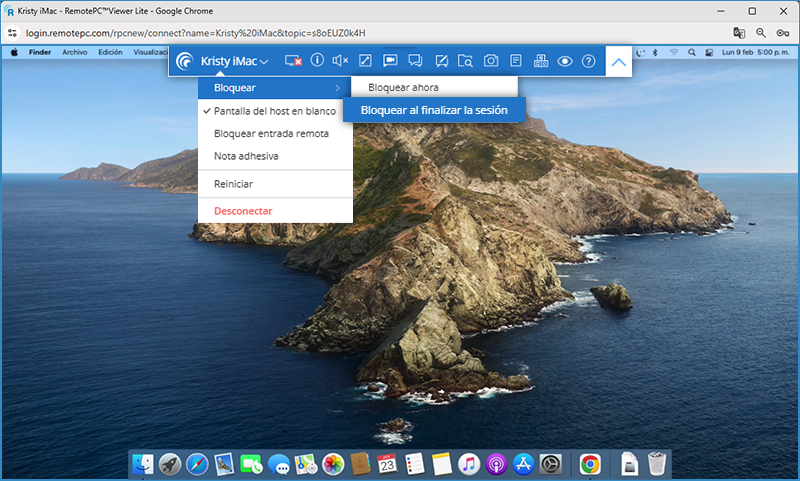Open the chat bubbles icon
The width and height of the screenshot is (800, 481).
pyautogui.click(x=415, y=61)
